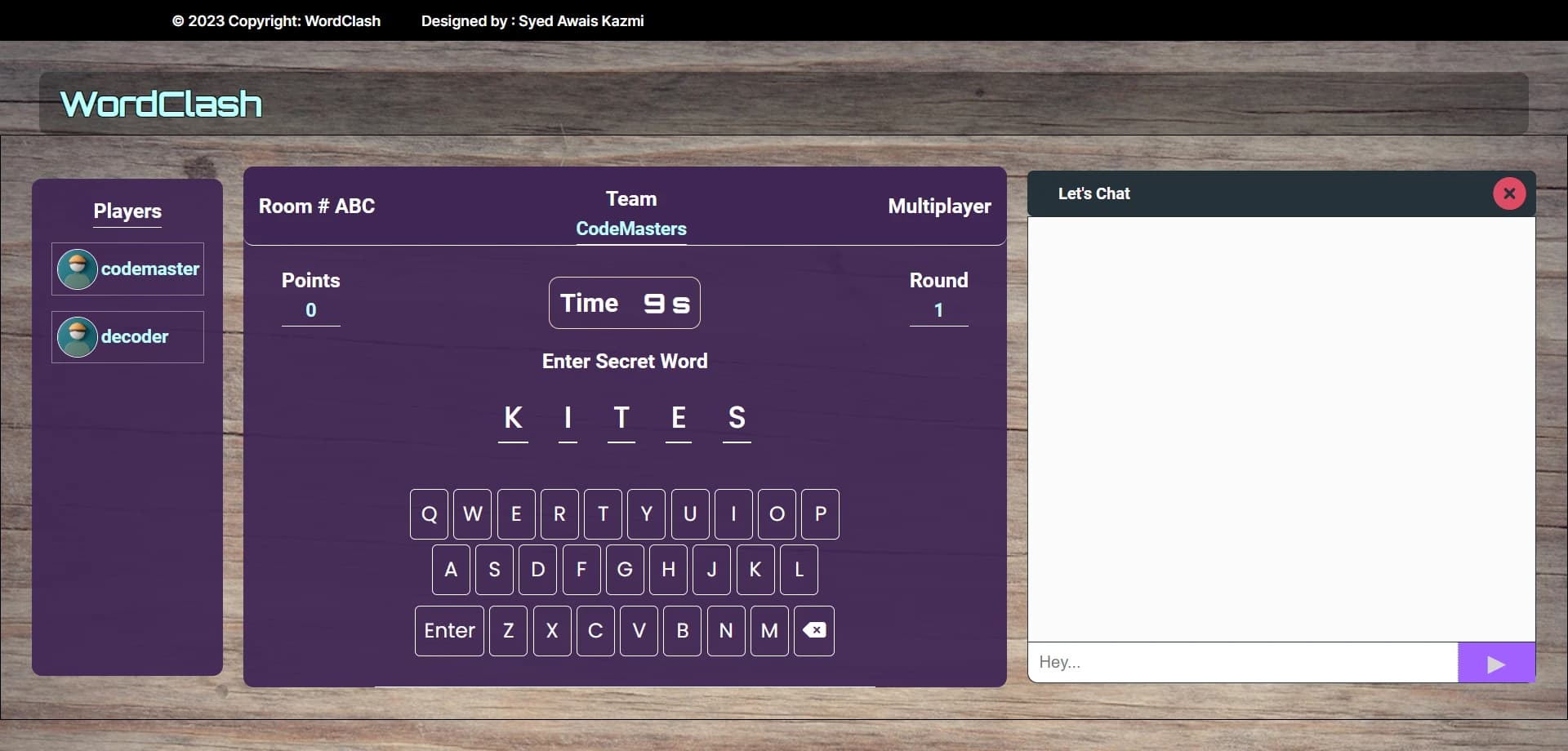
Task: Click codemaster's avatar icon
Action: click(x=78, y=269)
